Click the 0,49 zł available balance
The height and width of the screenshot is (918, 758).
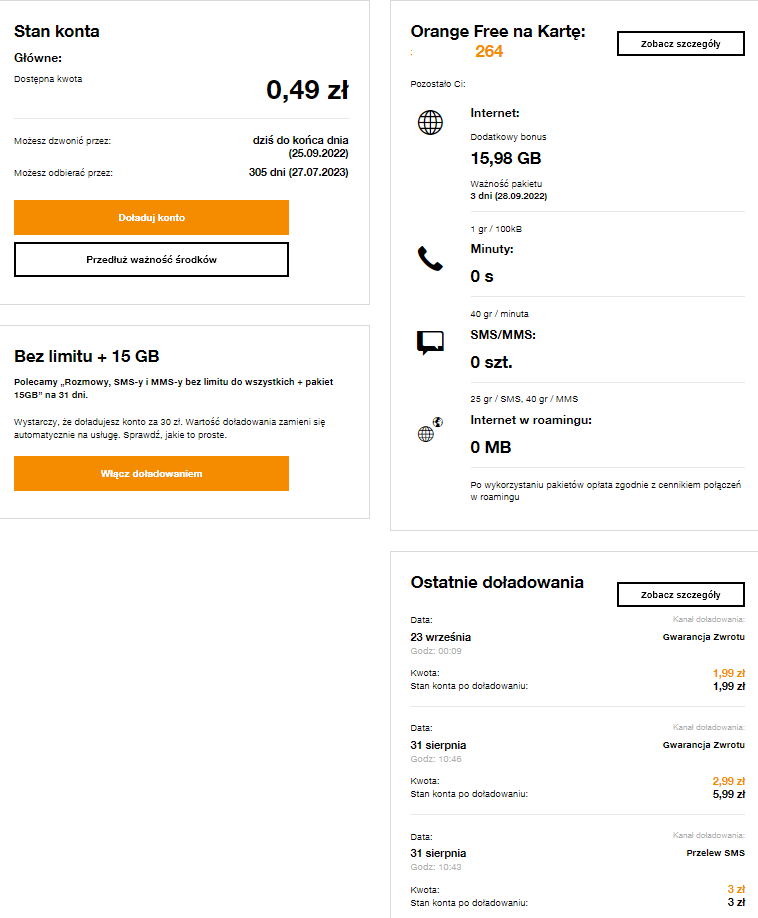tap(307, 90)
